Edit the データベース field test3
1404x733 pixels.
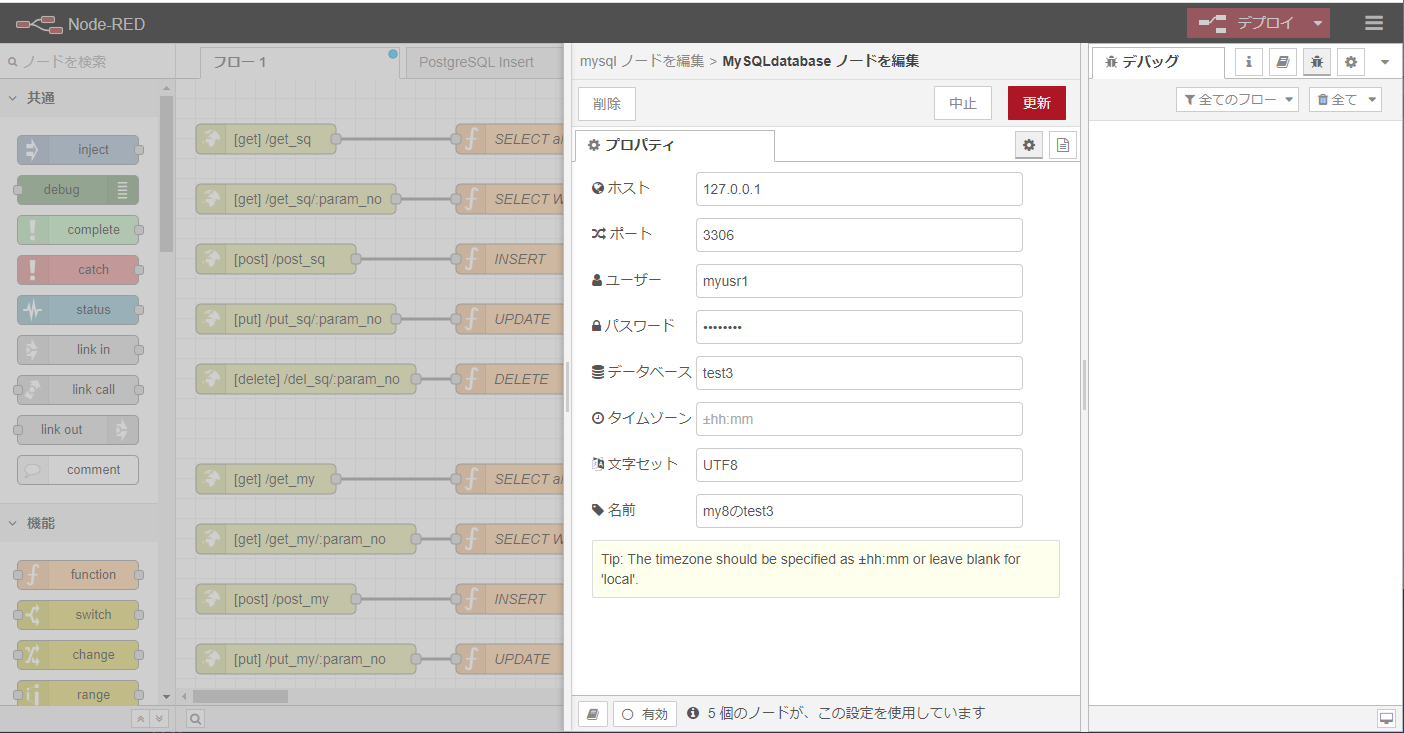click(859, 373)
